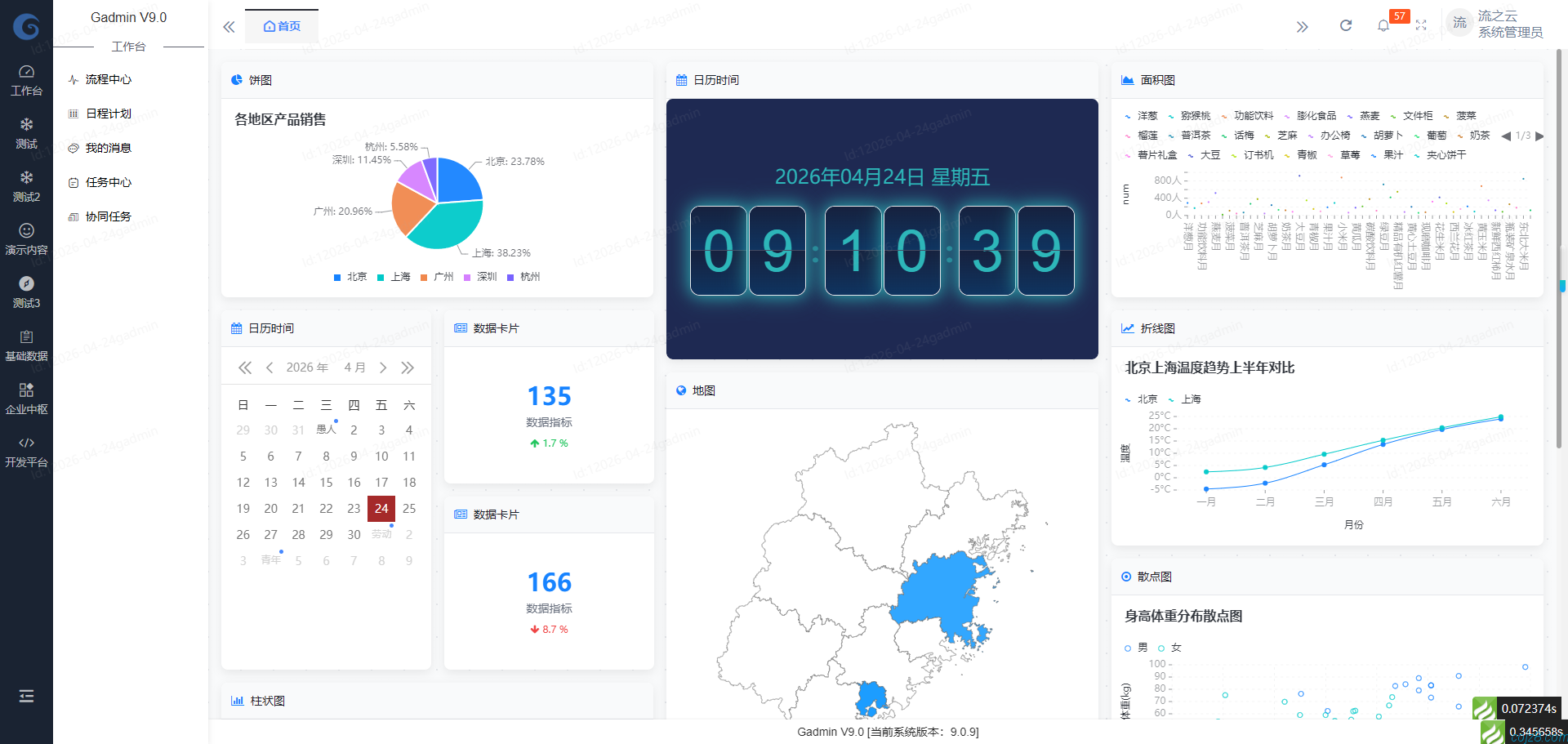
Task: Switch to the 首页 tab
Action: [x=281, y=25]
